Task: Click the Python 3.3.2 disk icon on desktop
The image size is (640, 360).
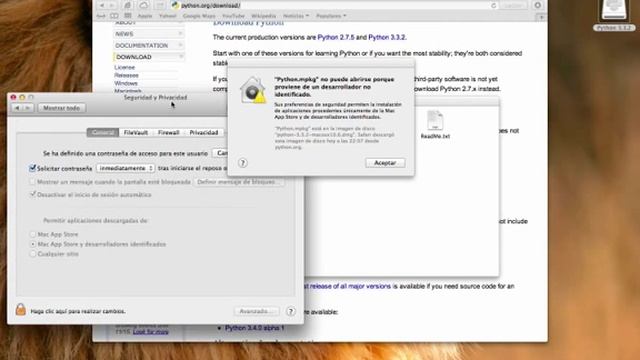Action: click(614, 11)
